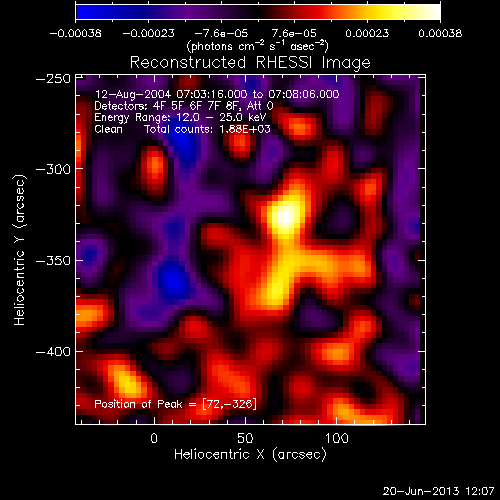Click the Heliocentric Y (arcsec) axis label
The width and height of the screenshot is (500, 500).
(x=19, y=250)
